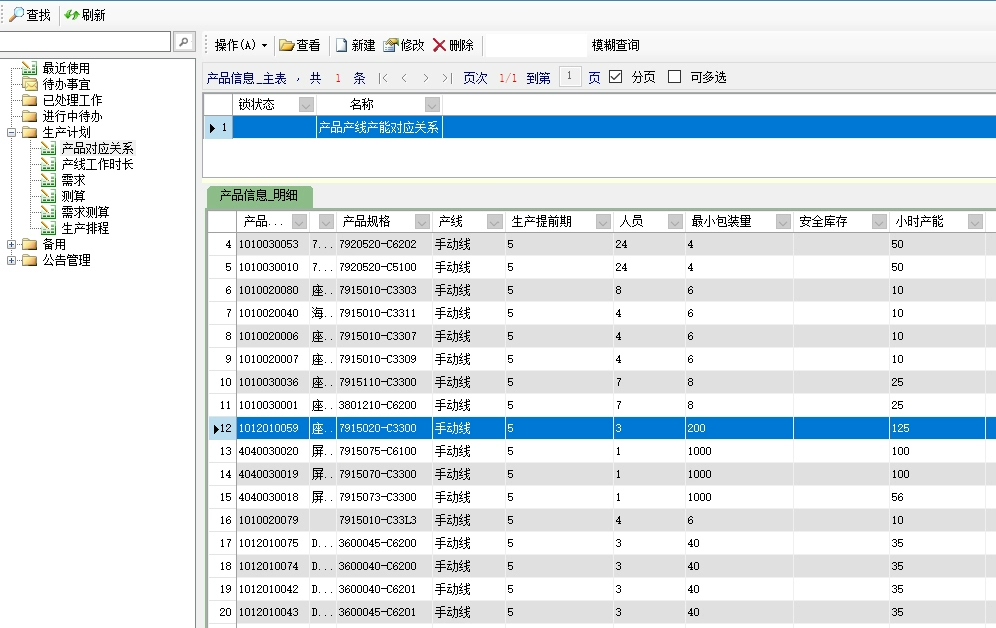
Task: Switch to 产品信息_明细 tab
Action: pos(259,196)
